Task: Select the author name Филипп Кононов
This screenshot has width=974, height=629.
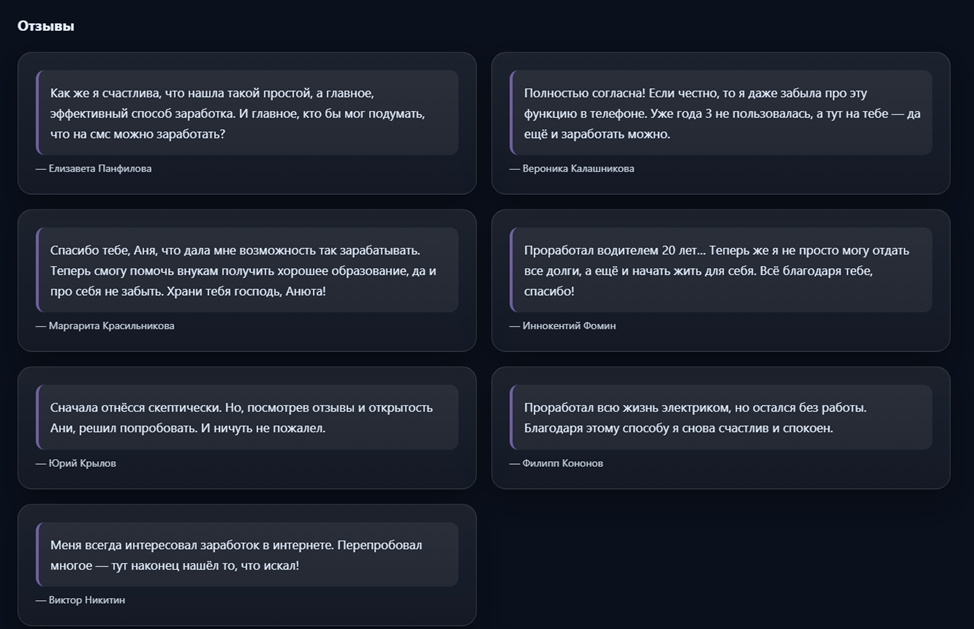Action: tap(562, 463)
